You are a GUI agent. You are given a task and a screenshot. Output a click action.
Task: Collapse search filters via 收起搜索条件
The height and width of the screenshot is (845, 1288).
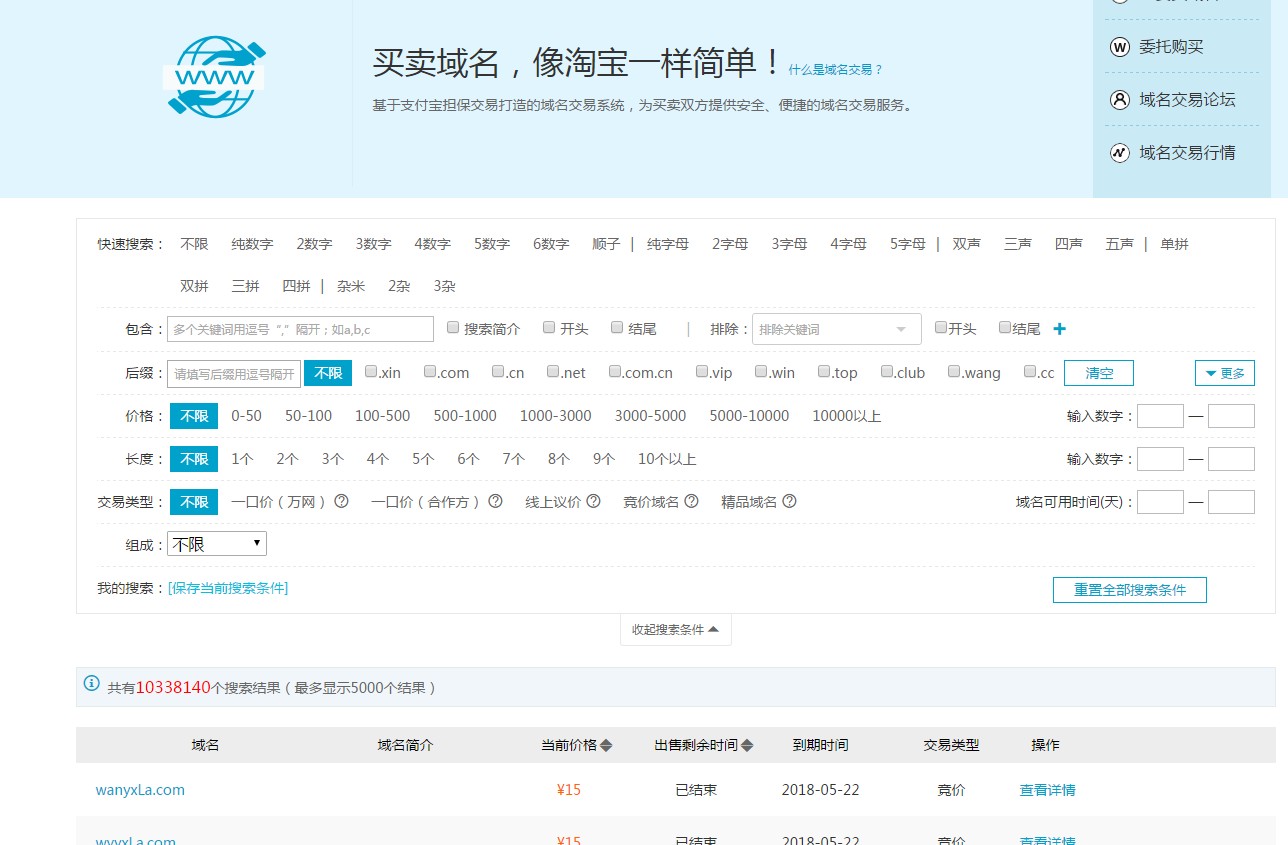click(675, 629)
